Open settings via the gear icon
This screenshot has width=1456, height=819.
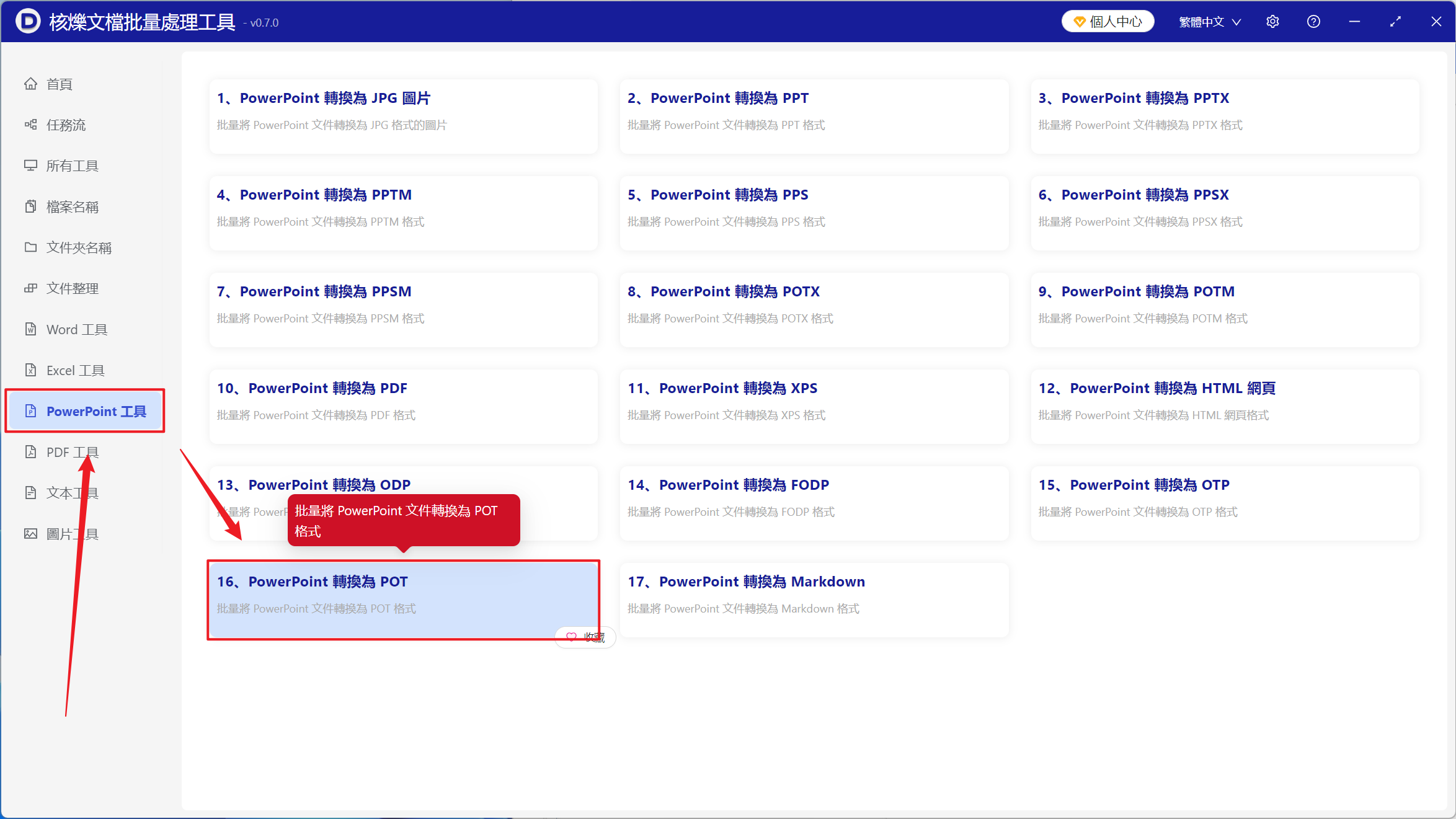(x=1272, y=22)
